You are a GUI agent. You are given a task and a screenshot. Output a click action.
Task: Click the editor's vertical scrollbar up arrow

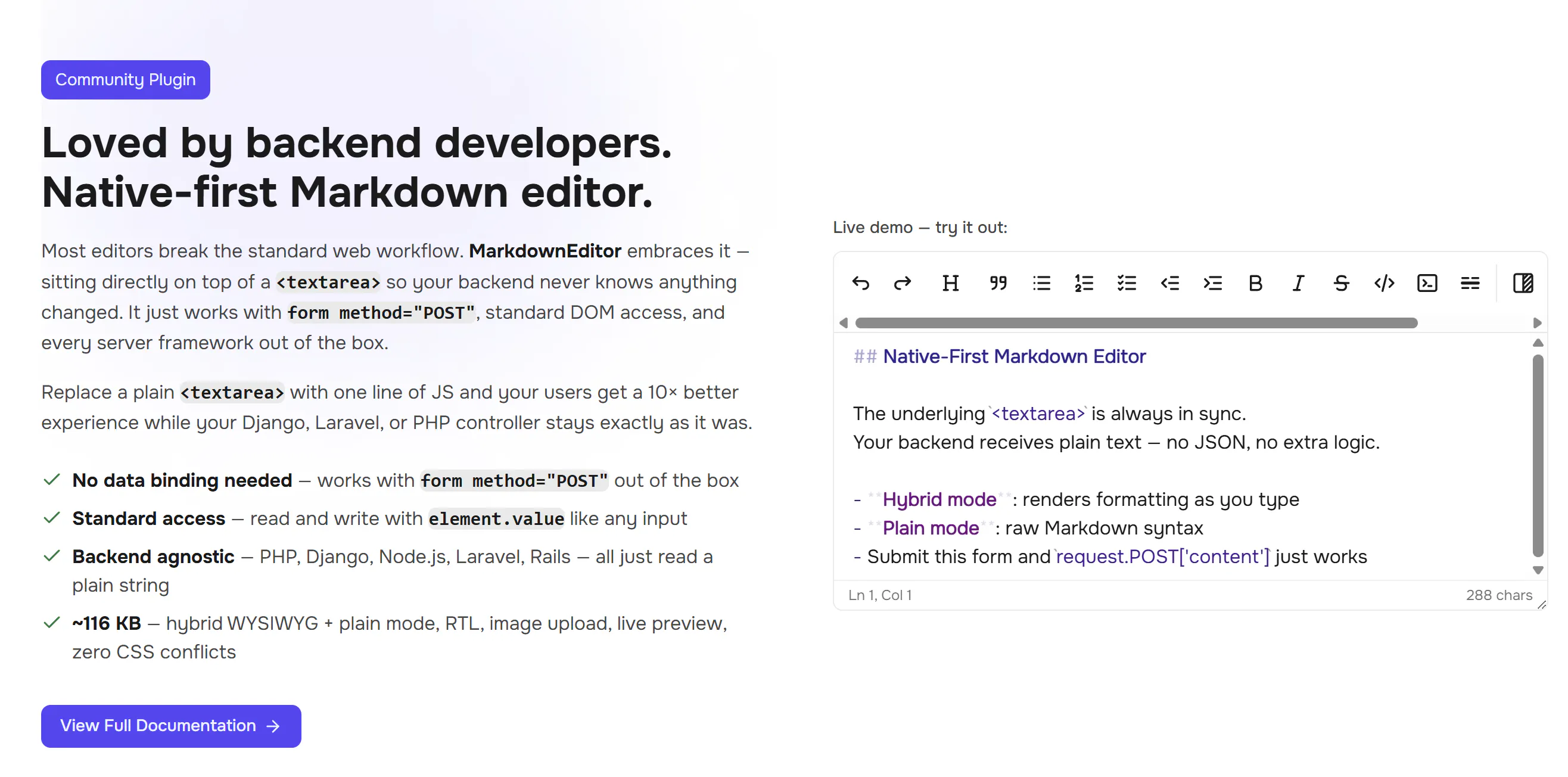click(1538, 343)
